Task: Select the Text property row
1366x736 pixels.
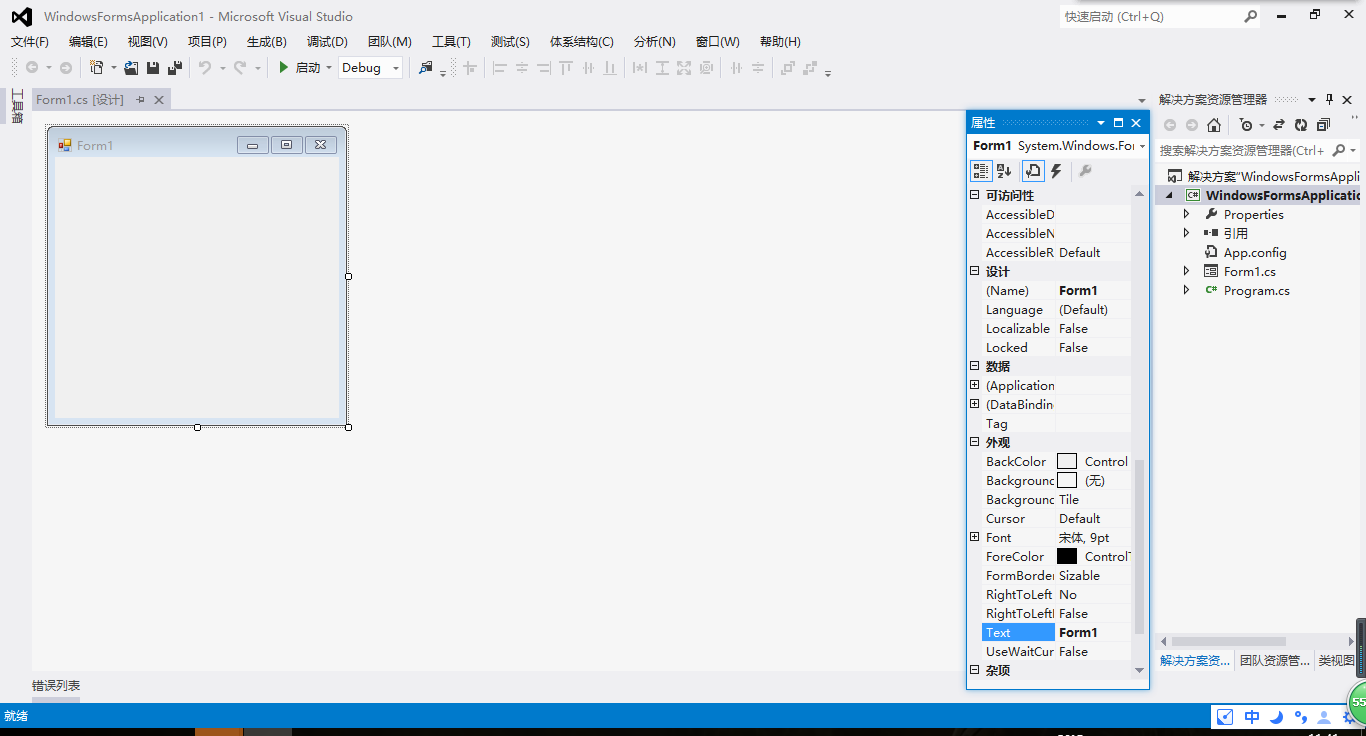Action: (1056, 633)
